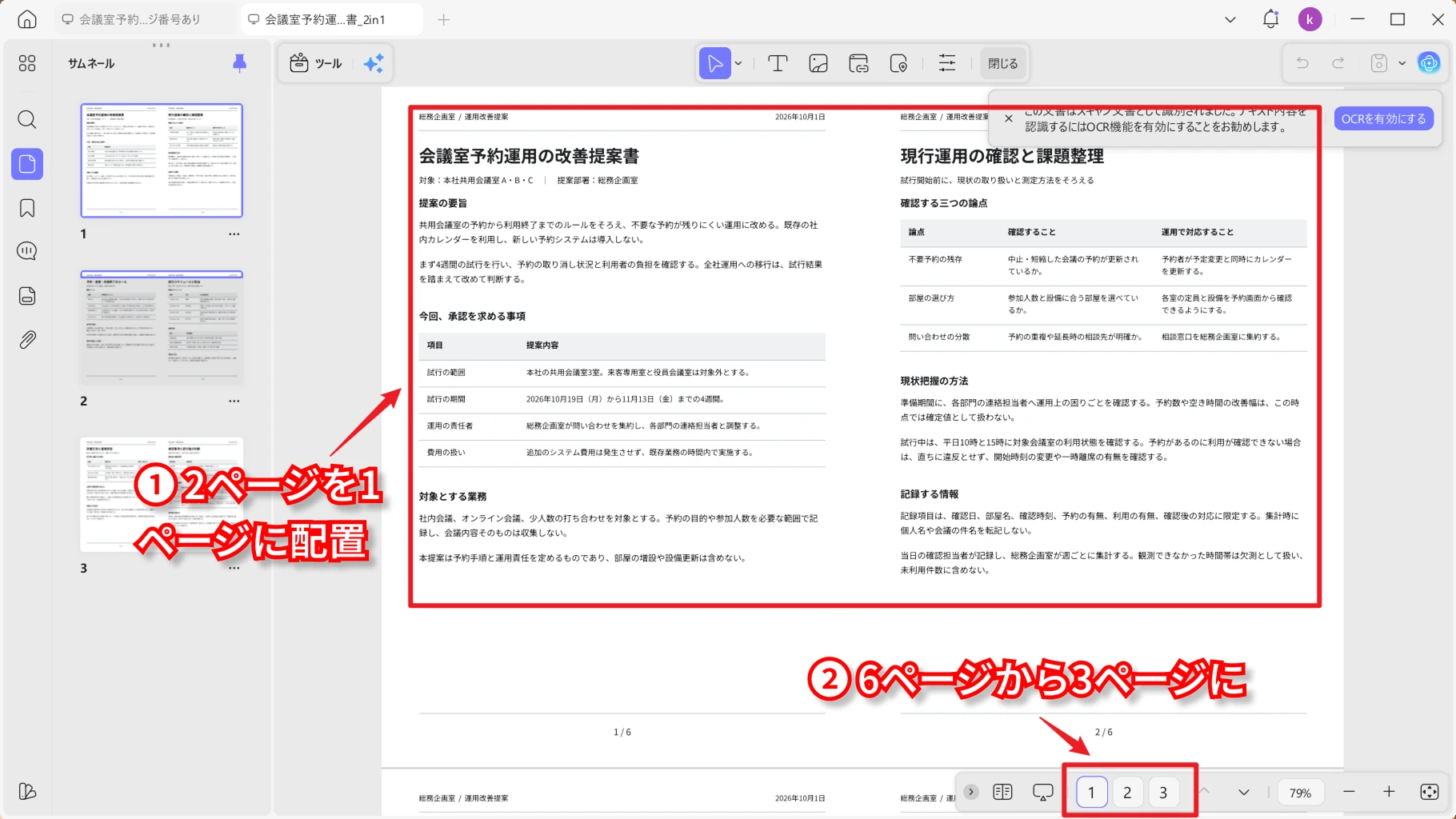Screen dimensions: 1456x819
Task: Jump to page 3 button
Action: (x=1163, y=792)
